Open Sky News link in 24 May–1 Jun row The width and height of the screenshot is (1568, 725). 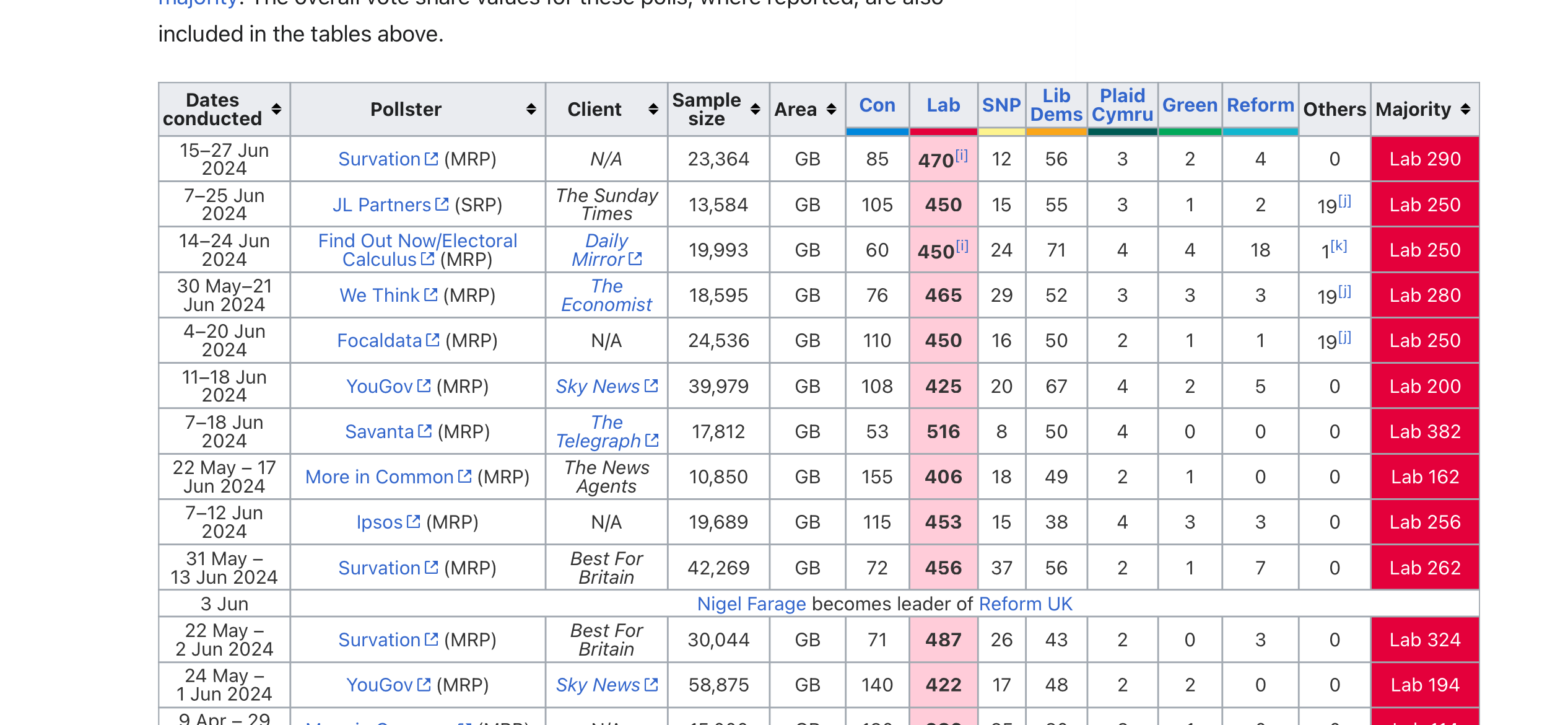tap(606, 685)
